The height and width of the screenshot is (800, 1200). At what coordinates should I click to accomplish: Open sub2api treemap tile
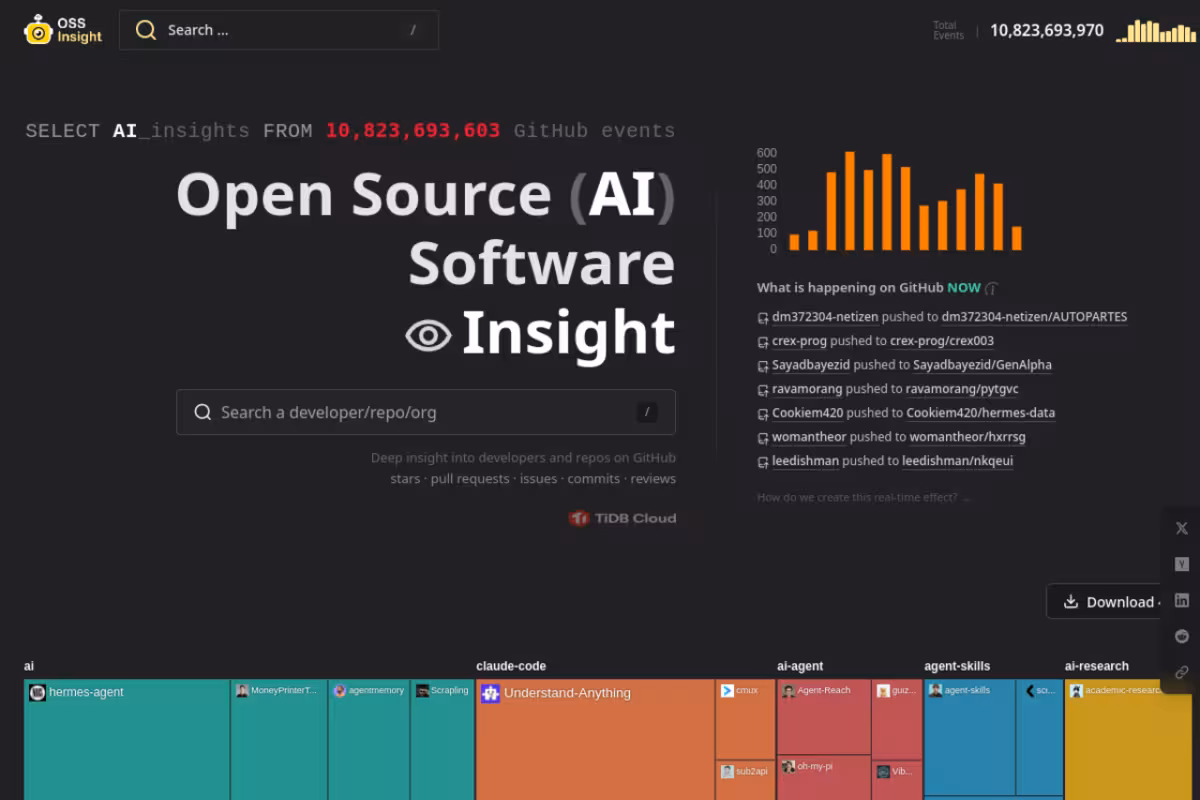(x=745, y=781)
